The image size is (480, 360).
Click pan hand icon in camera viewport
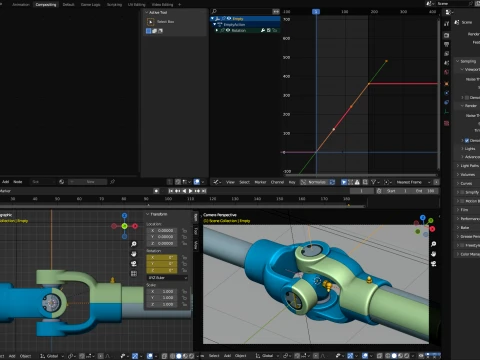coord(434,254)
